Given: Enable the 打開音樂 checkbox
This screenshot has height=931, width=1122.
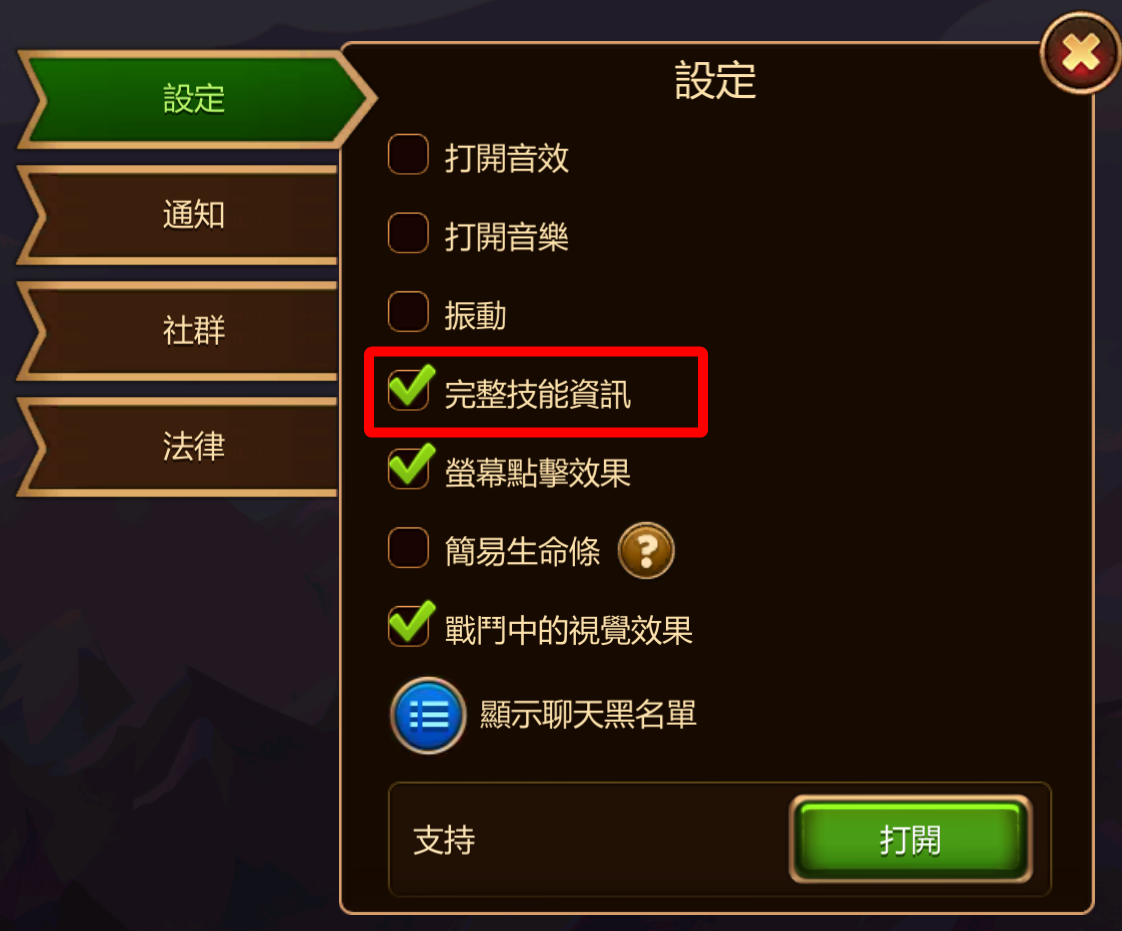Looking at the screenshot, I should click(408, 233).
